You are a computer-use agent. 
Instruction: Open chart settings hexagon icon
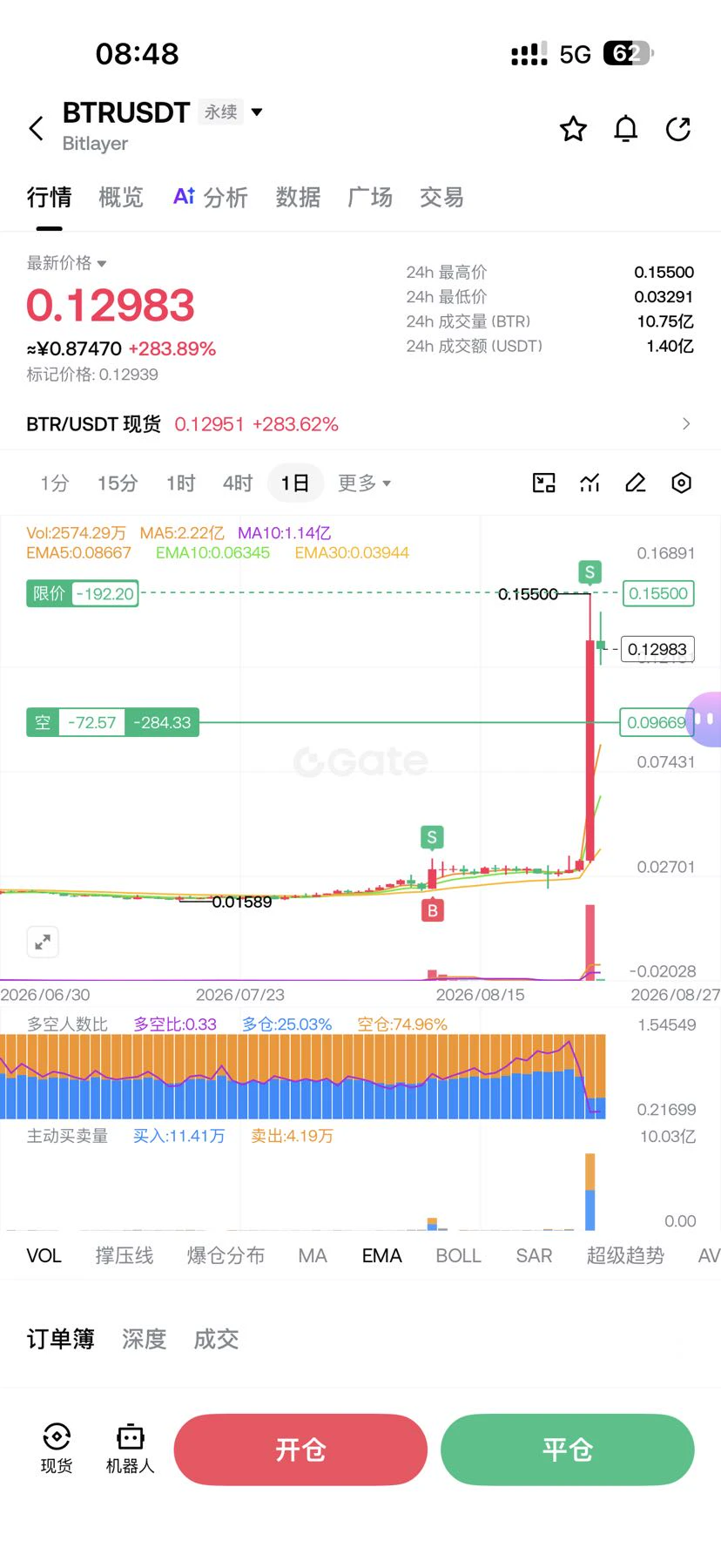point(682,483)
